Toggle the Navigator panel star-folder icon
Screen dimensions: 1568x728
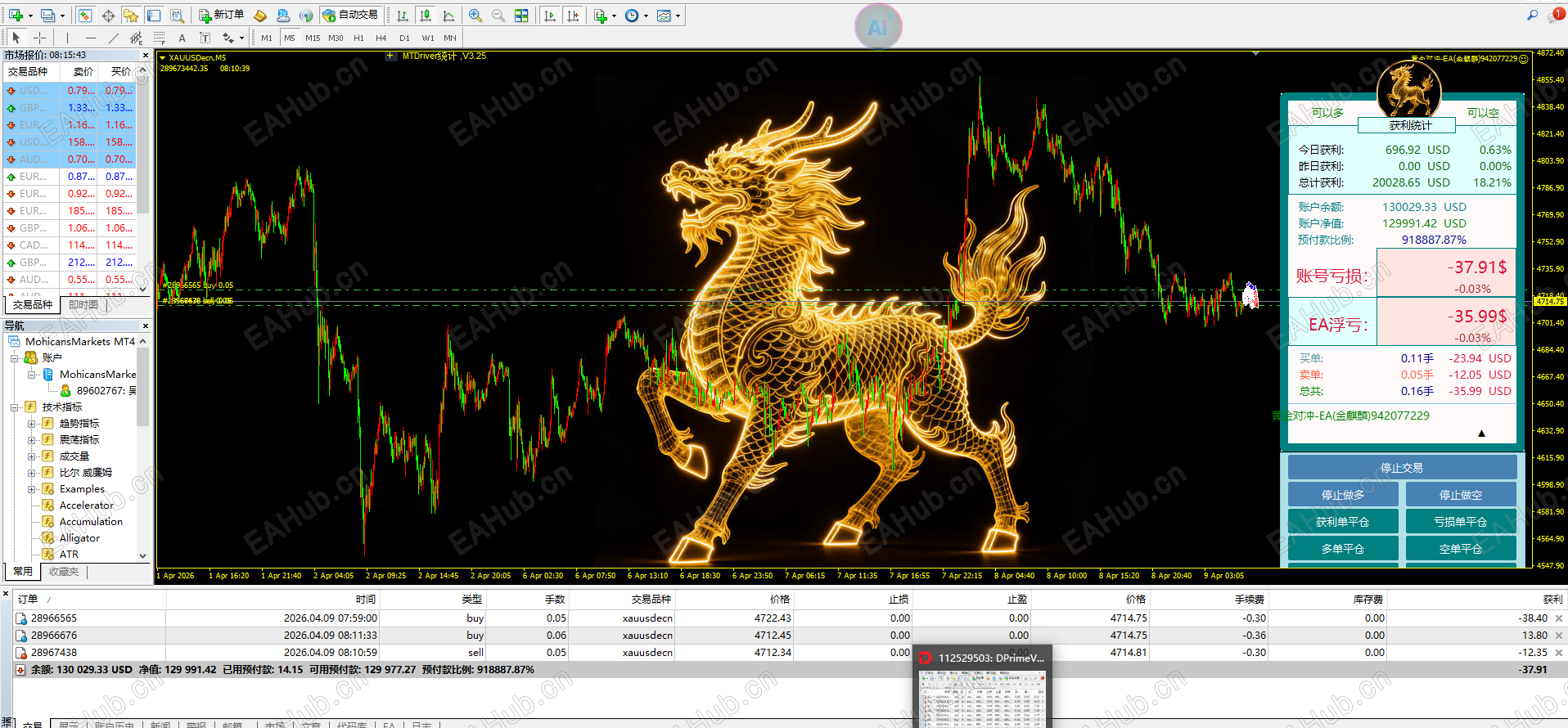tap(131, 16)
